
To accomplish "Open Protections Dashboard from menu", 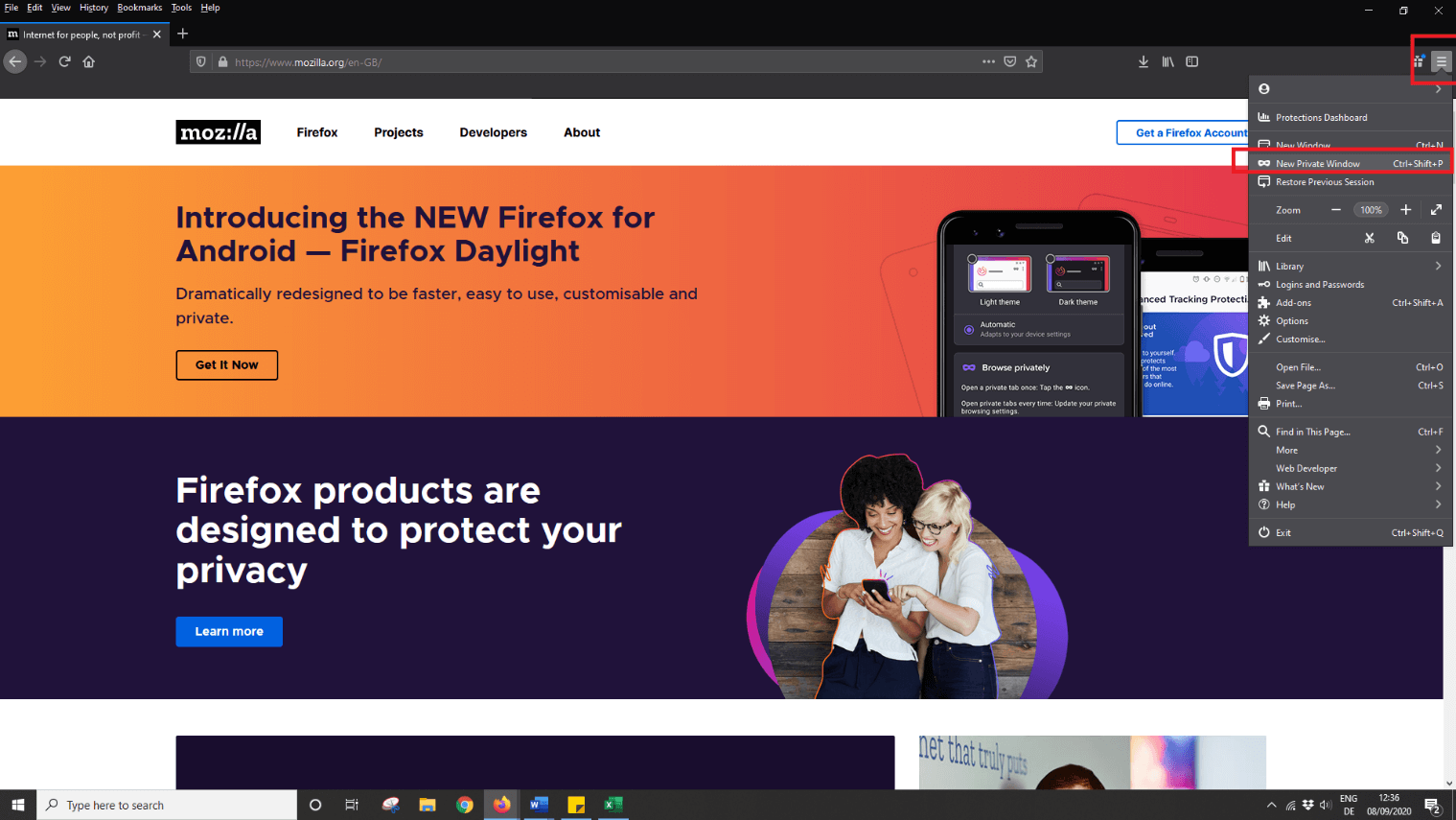I will (x=1351, y=117).
